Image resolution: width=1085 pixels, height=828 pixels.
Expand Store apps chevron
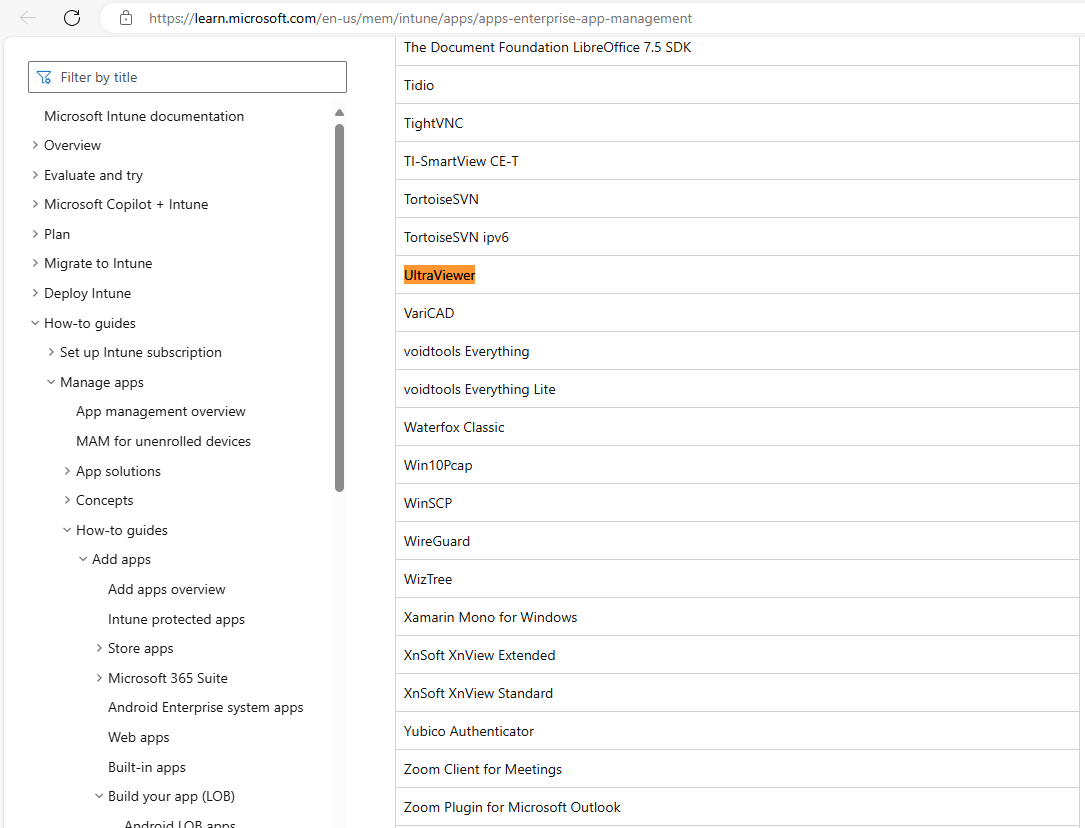click(x=98, y=648)
